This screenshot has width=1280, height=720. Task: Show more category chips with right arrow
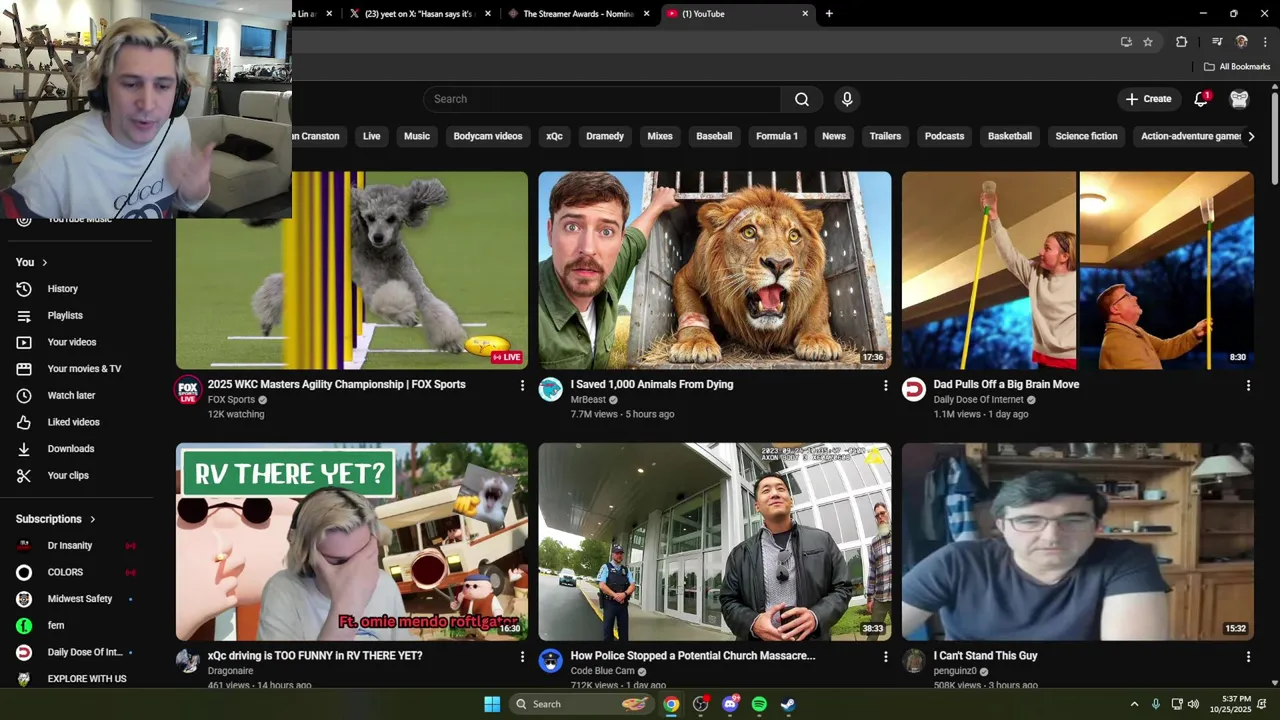pyautogui.click(x=1251, y=136)
